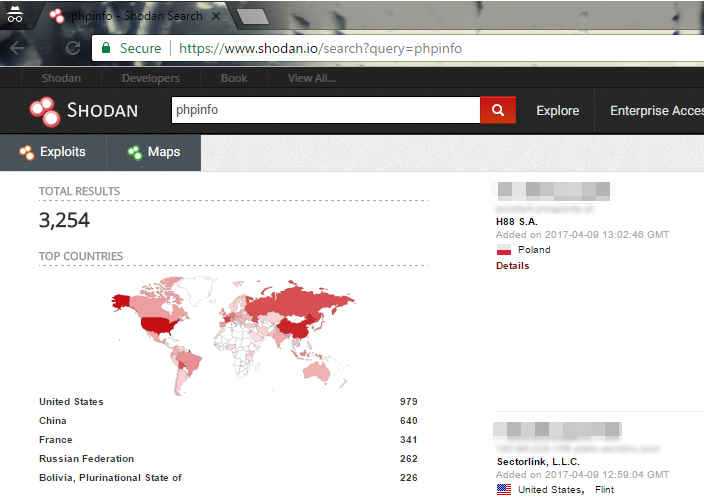Click the TOP COUNTRIES heading

pyautogui.click(x=81, y=256)
